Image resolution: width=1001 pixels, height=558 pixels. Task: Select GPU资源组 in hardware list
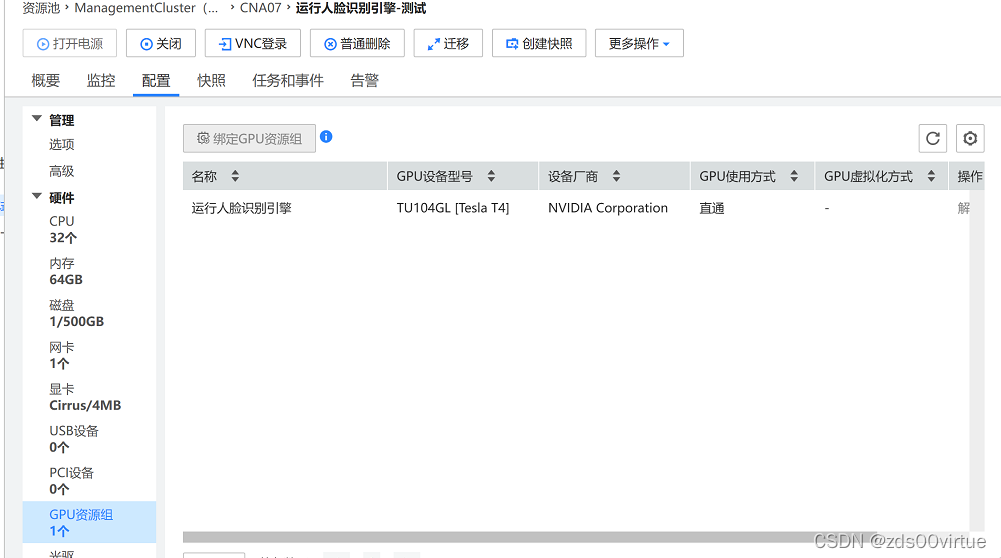pyautogui.click(x=89, y=522)
